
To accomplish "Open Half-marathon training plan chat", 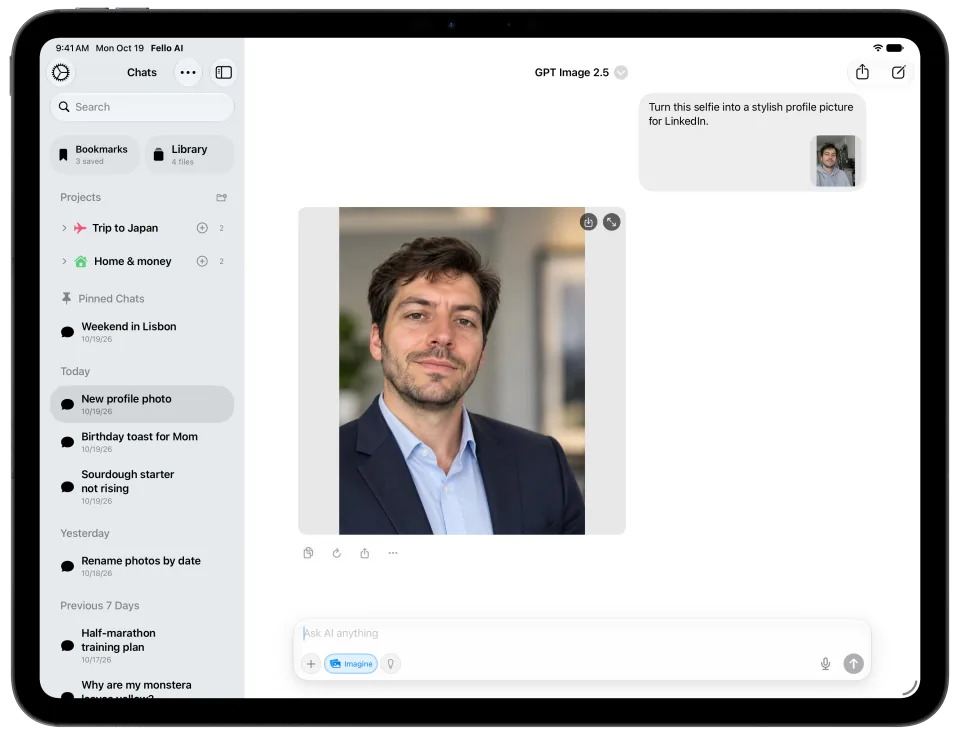I will pos(142,645).
